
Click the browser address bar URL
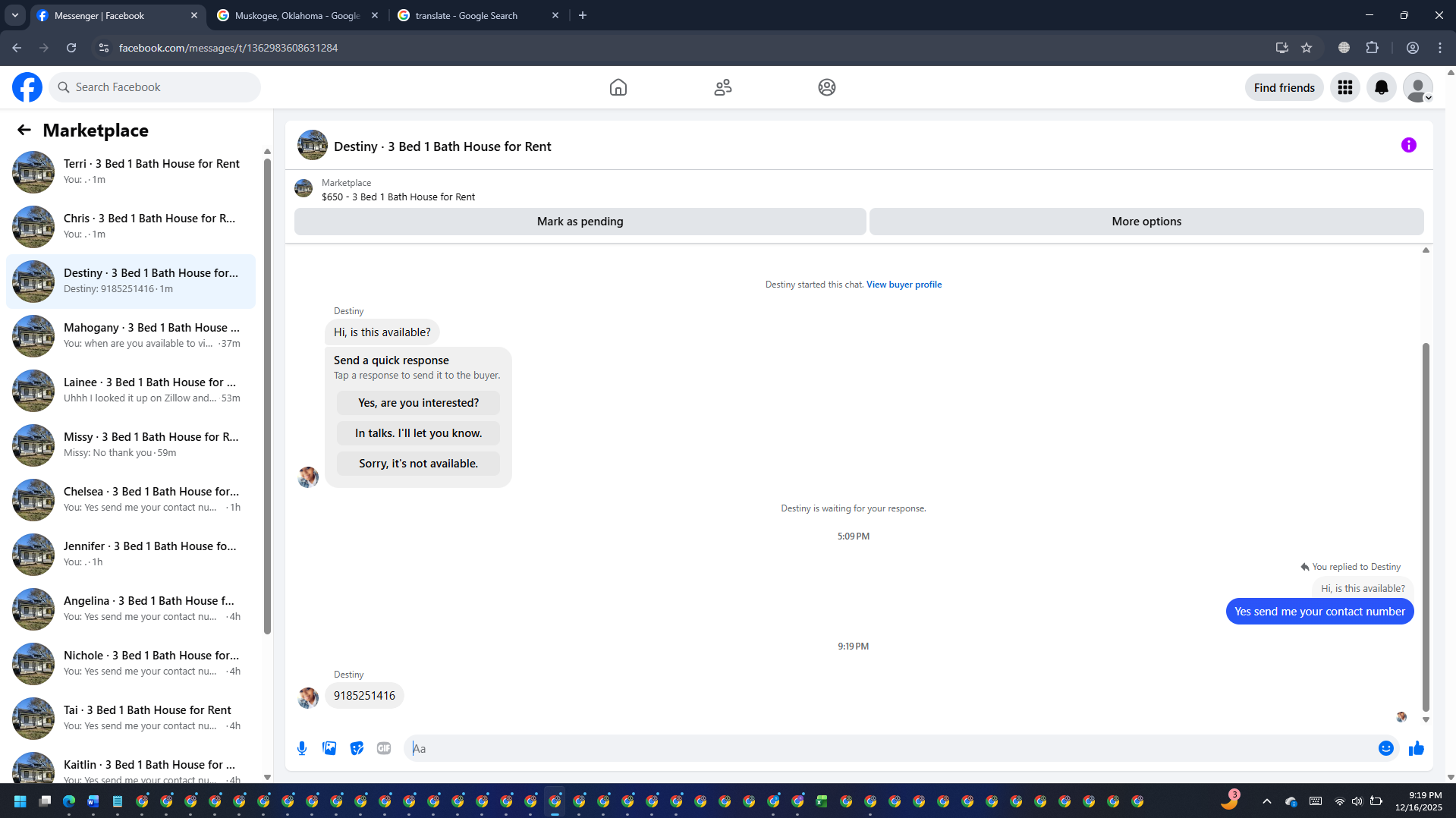pos(228,48)
